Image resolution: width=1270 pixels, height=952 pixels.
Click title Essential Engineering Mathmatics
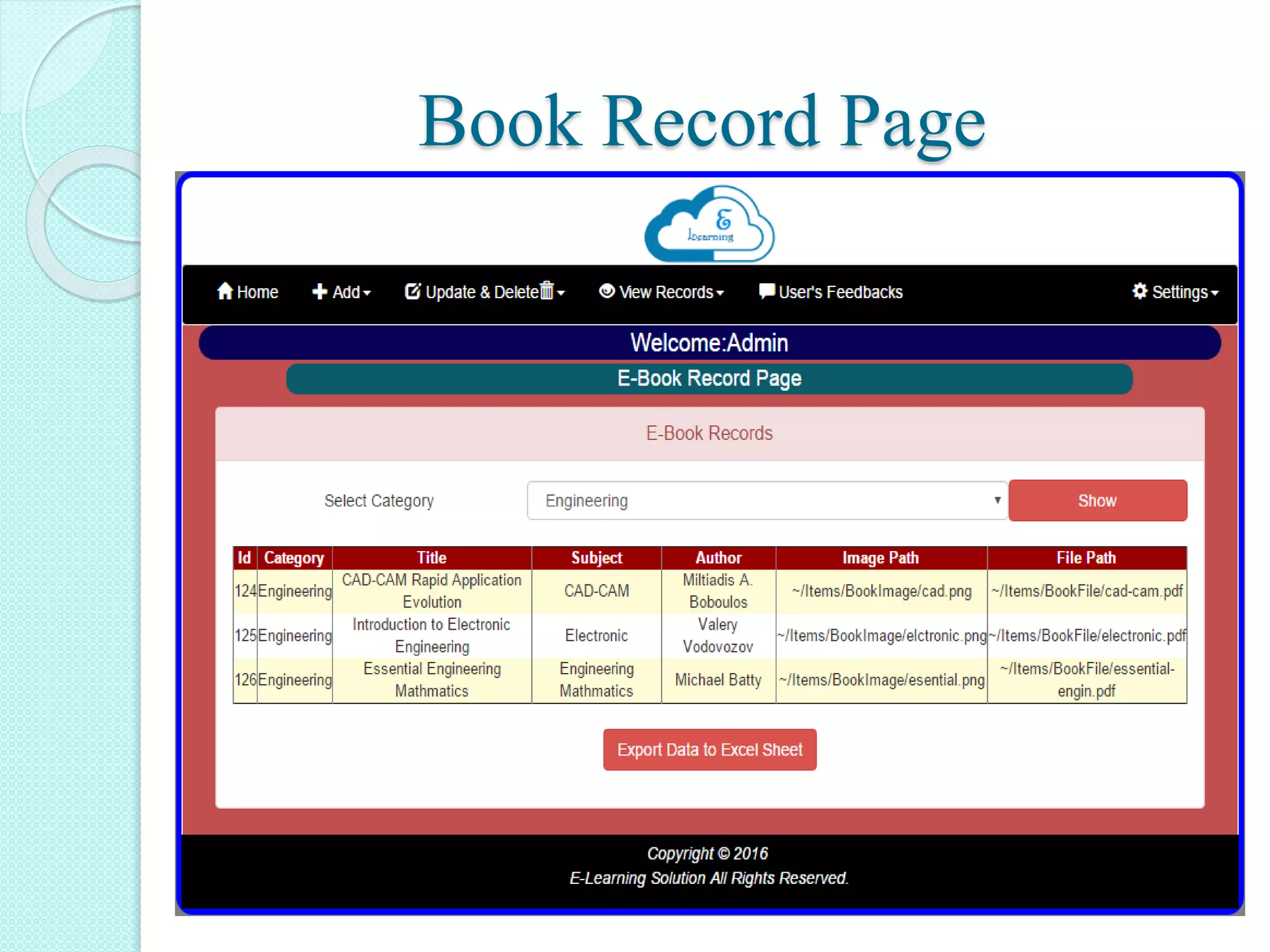(432, 680)
